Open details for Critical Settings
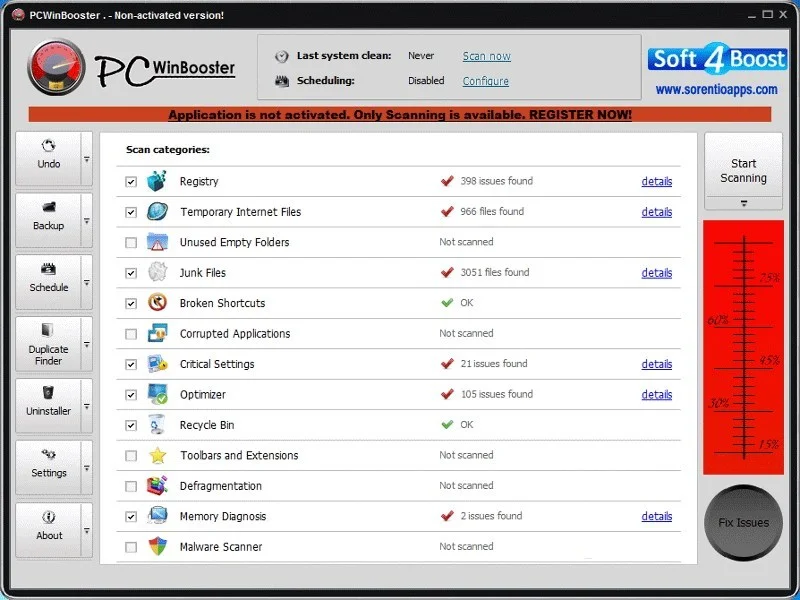800x600 pixels. click(657, 364)
